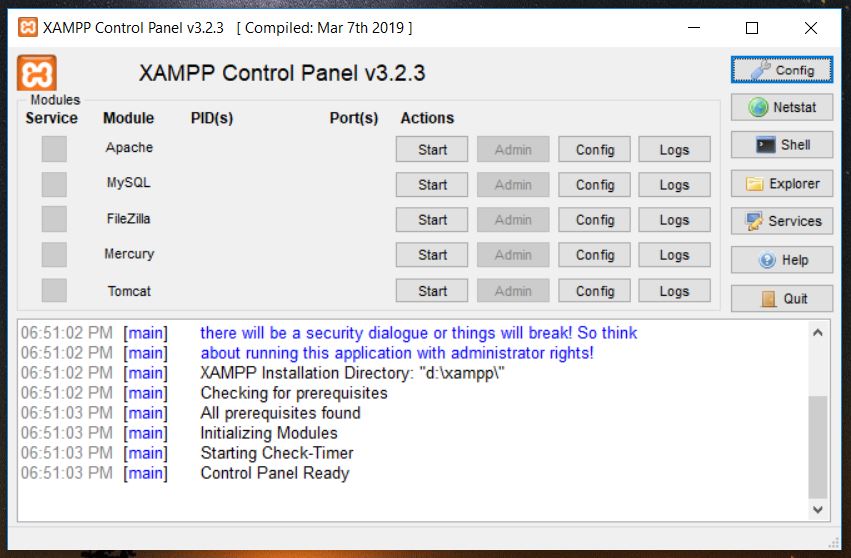Click the 'Control Panel Ready' log line
Screen dimensions: 851x558
pyautogui.click(x=275, y=473)
